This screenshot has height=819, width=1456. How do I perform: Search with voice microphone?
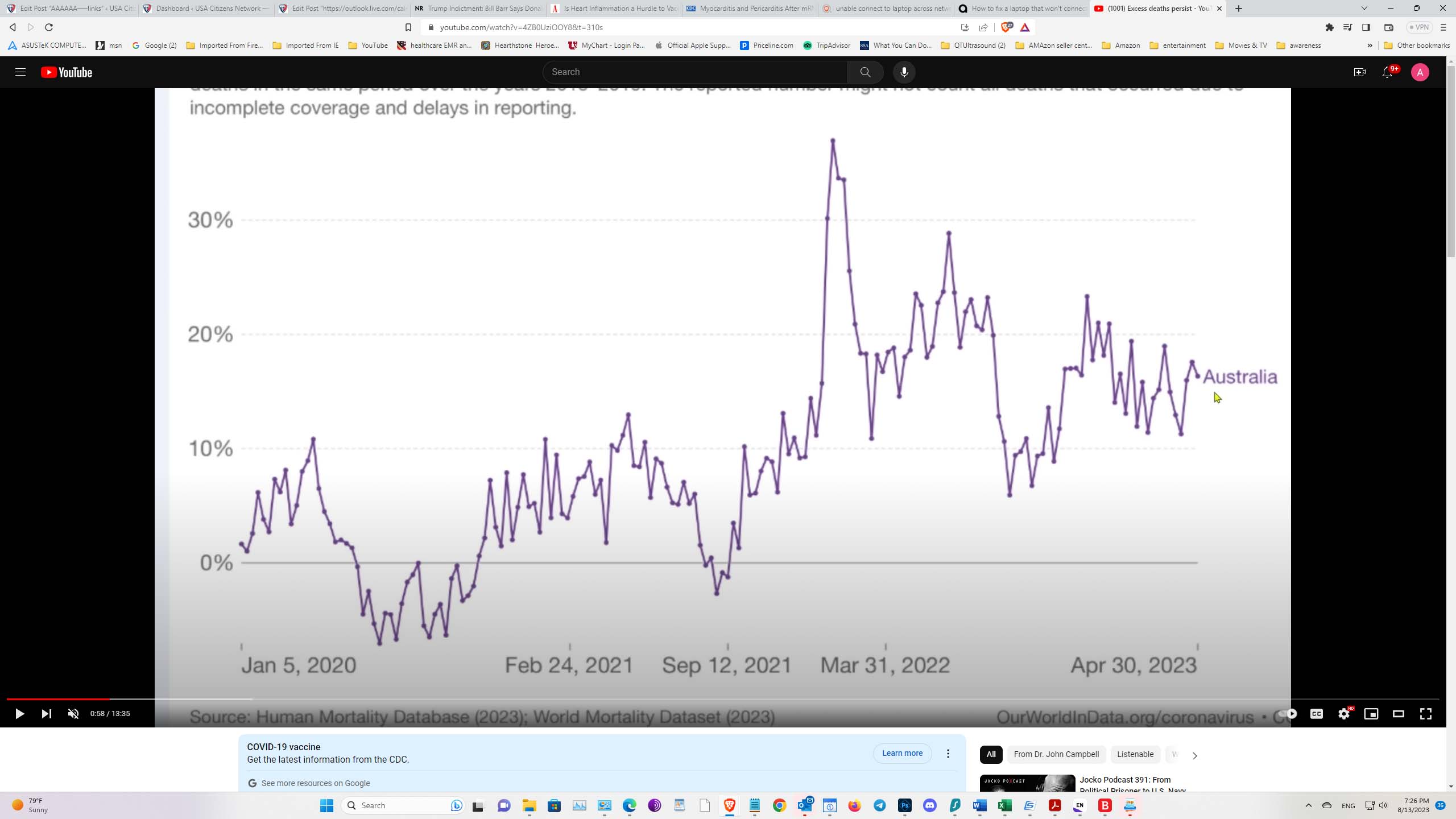904,72
